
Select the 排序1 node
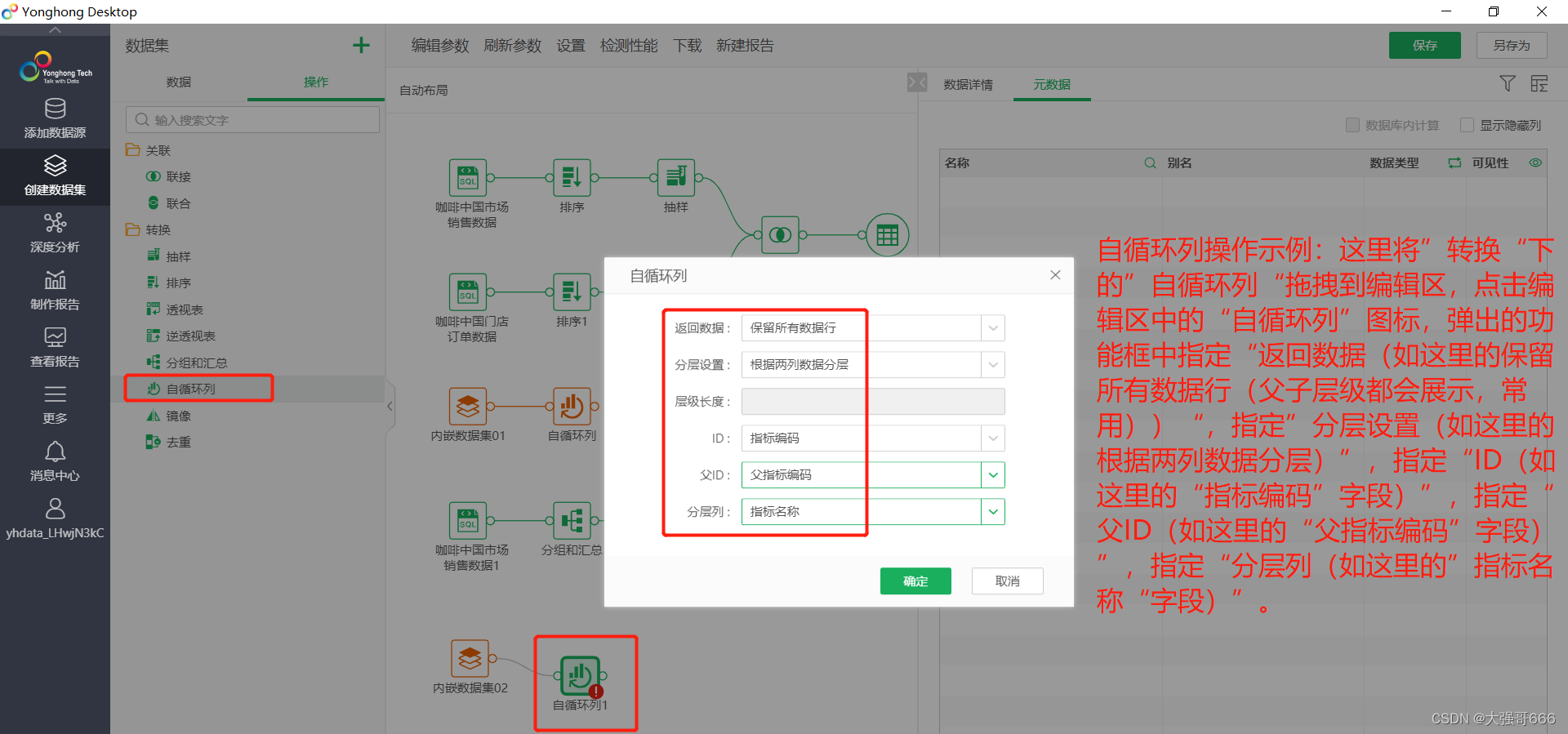572,291
